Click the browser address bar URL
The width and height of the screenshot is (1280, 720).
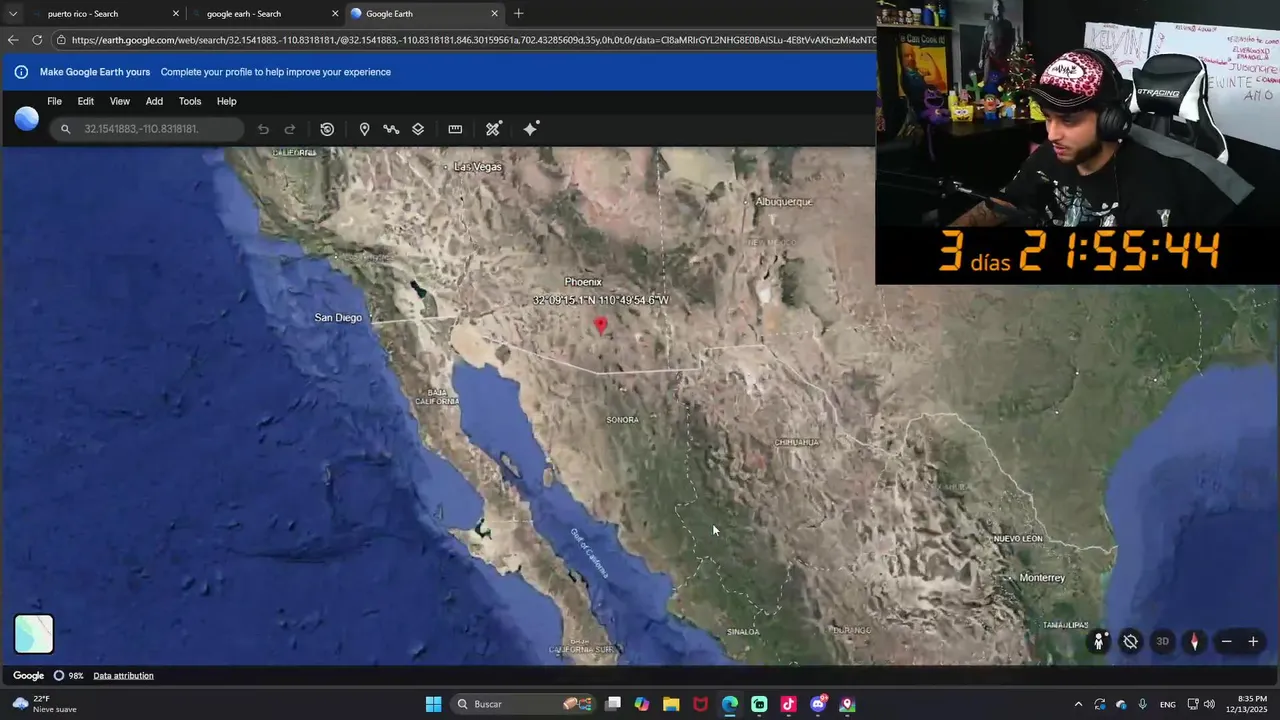pos(472,40)
